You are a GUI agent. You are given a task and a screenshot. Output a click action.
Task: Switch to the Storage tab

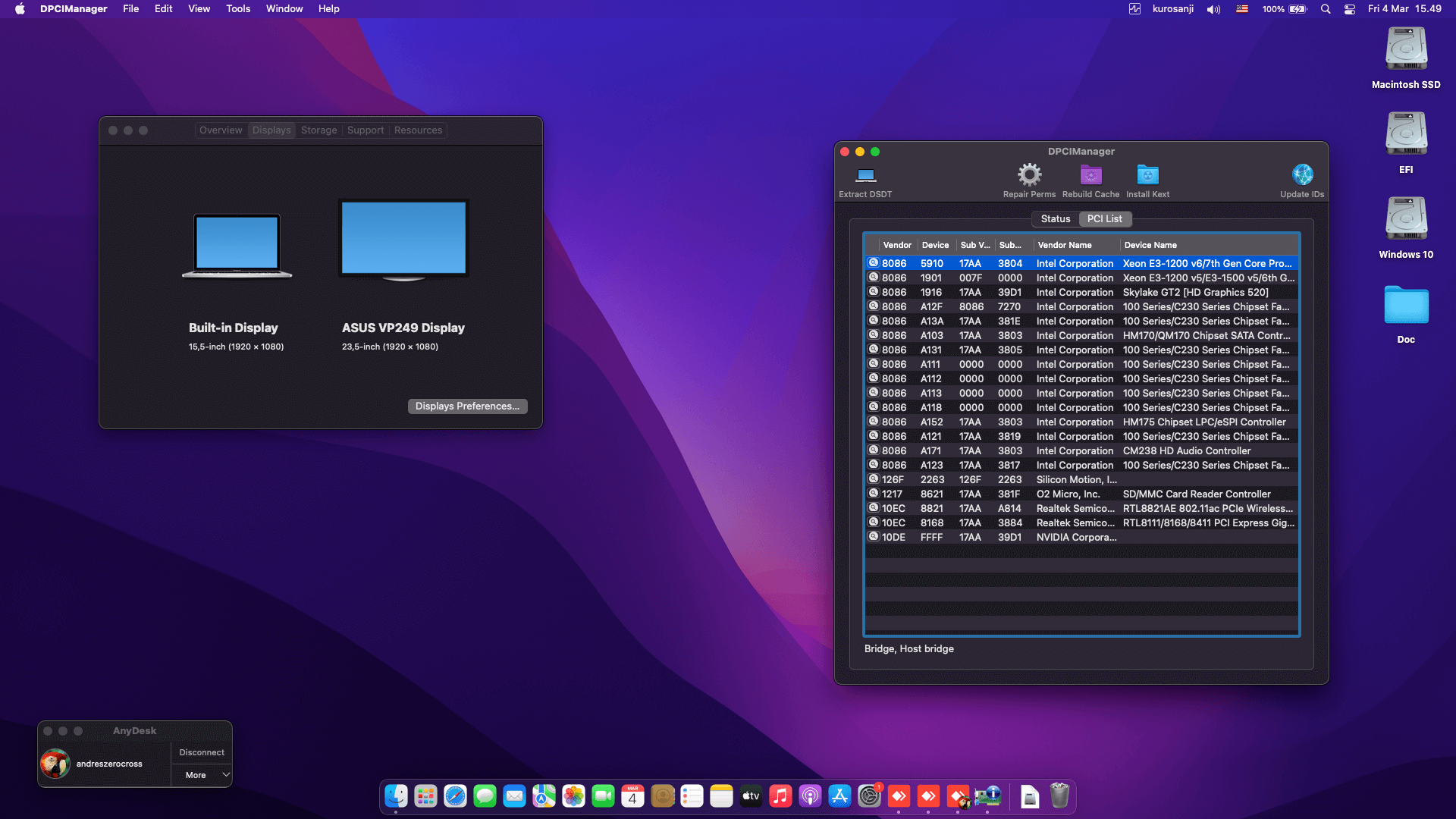click(x=318, y=130)
